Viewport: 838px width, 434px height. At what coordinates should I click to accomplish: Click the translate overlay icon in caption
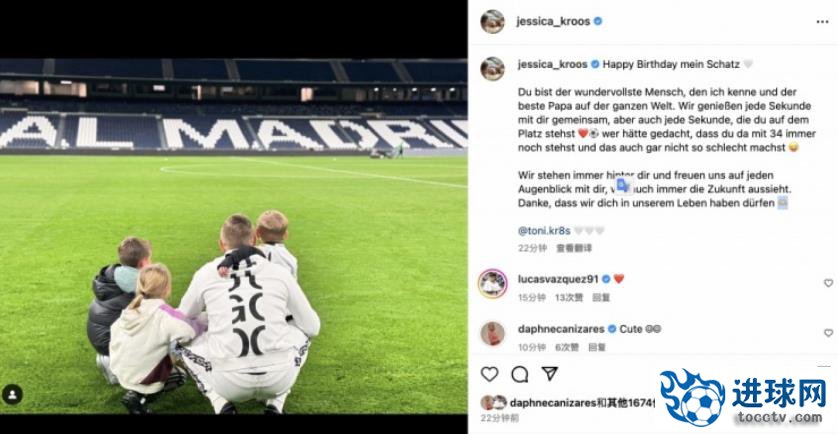[623, 186]
